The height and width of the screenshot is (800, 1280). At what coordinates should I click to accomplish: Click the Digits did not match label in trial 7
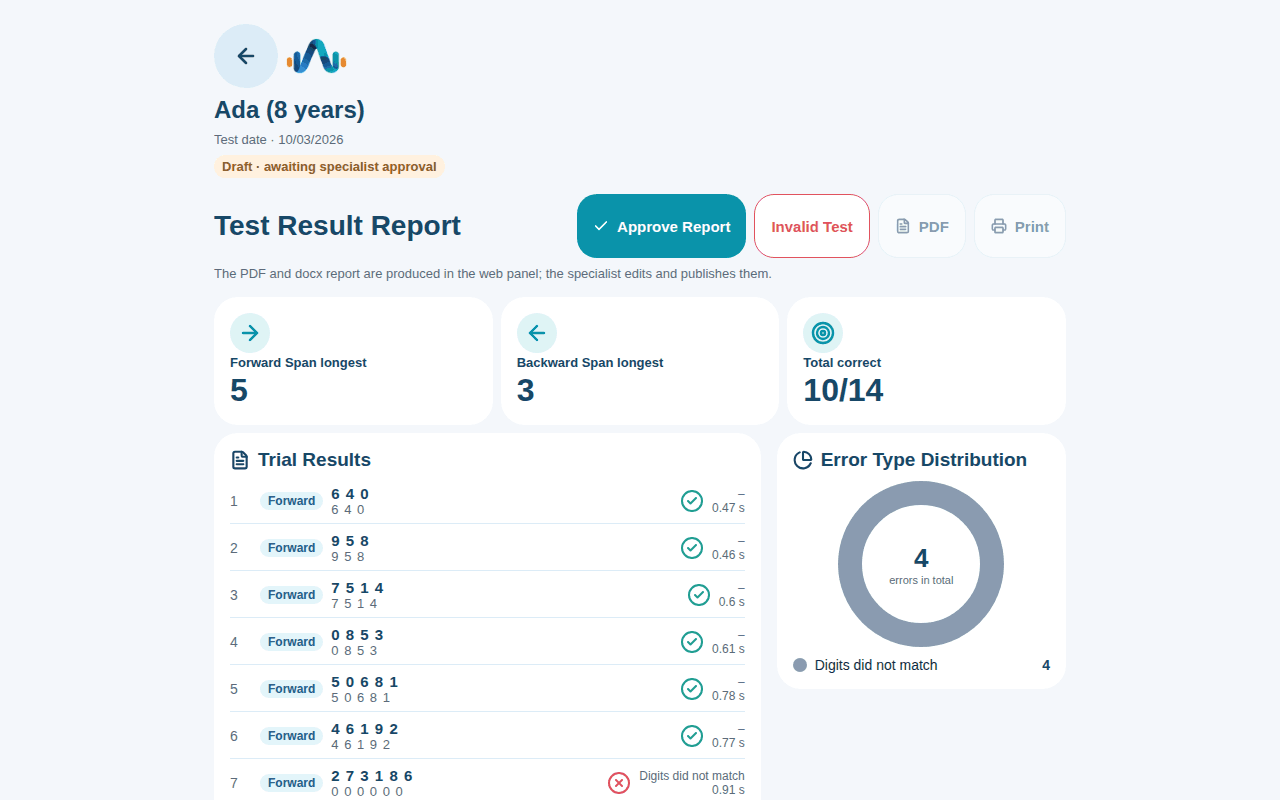692,776
